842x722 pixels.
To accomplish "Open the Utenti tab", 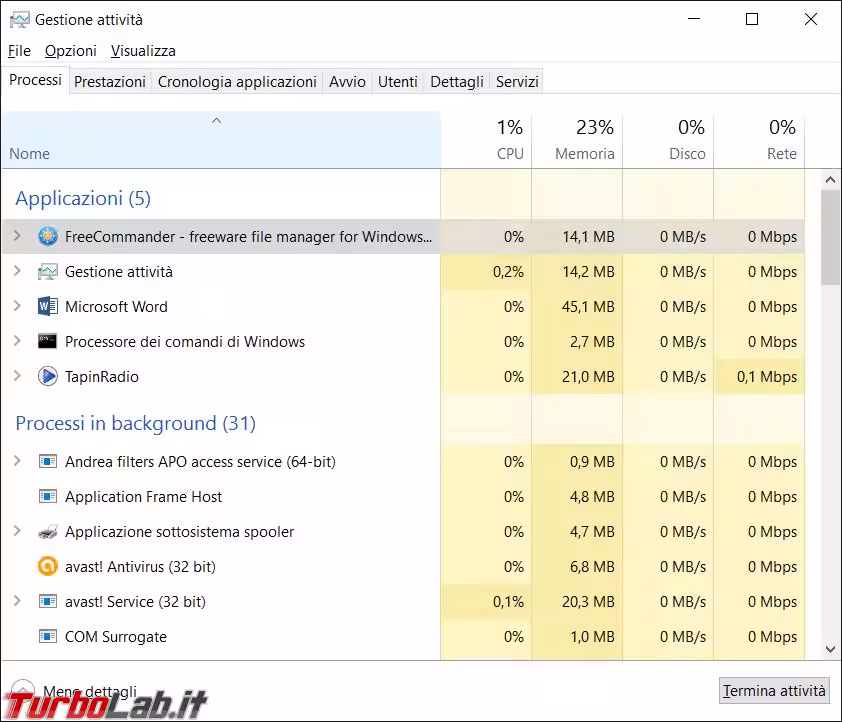I will 398,82.
